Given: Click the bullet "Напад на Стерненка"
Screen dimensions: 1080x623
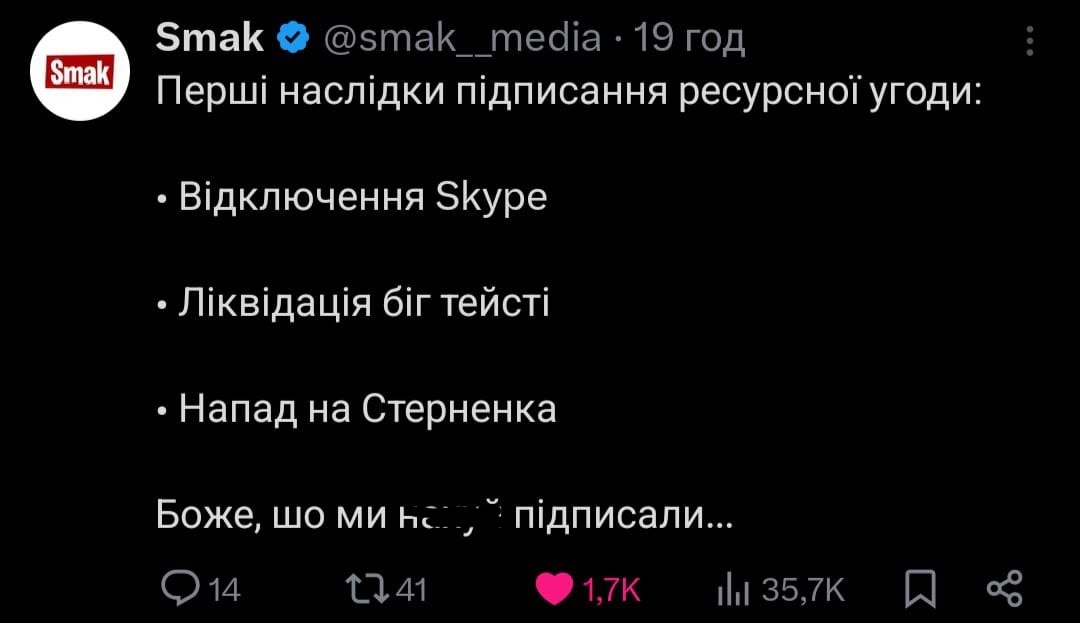Looking at the screenshot, I should pos(367,407).
